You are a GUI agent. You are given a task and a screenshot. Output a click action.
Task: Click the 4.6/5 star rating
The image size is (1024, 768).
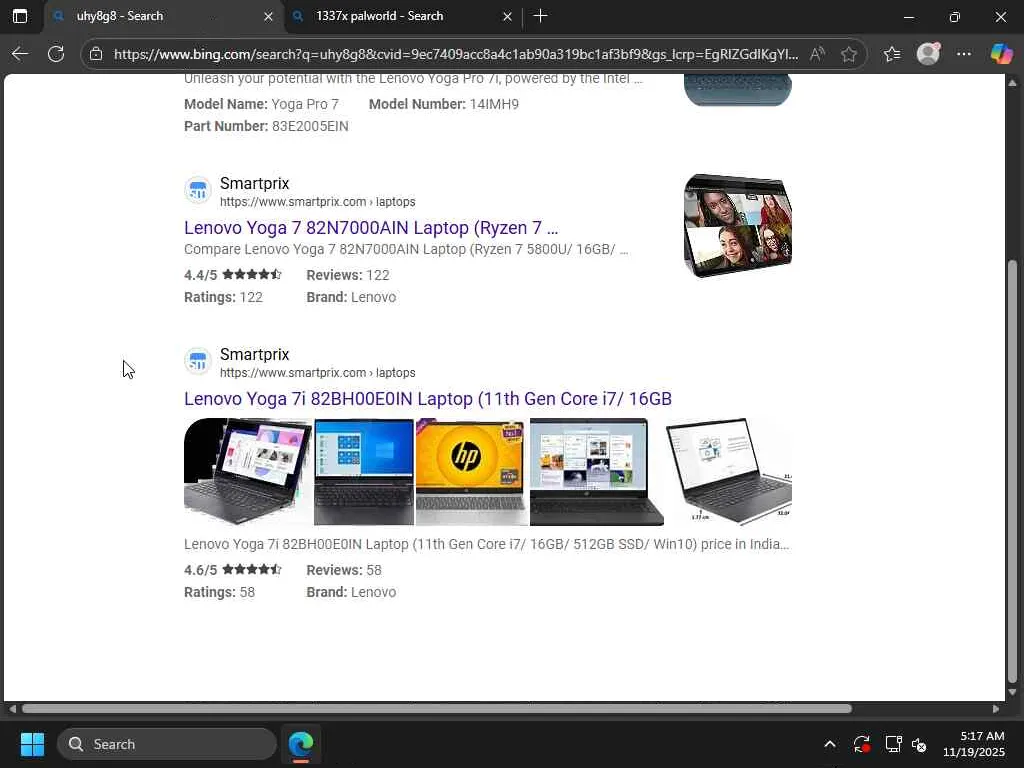point(233,570)
